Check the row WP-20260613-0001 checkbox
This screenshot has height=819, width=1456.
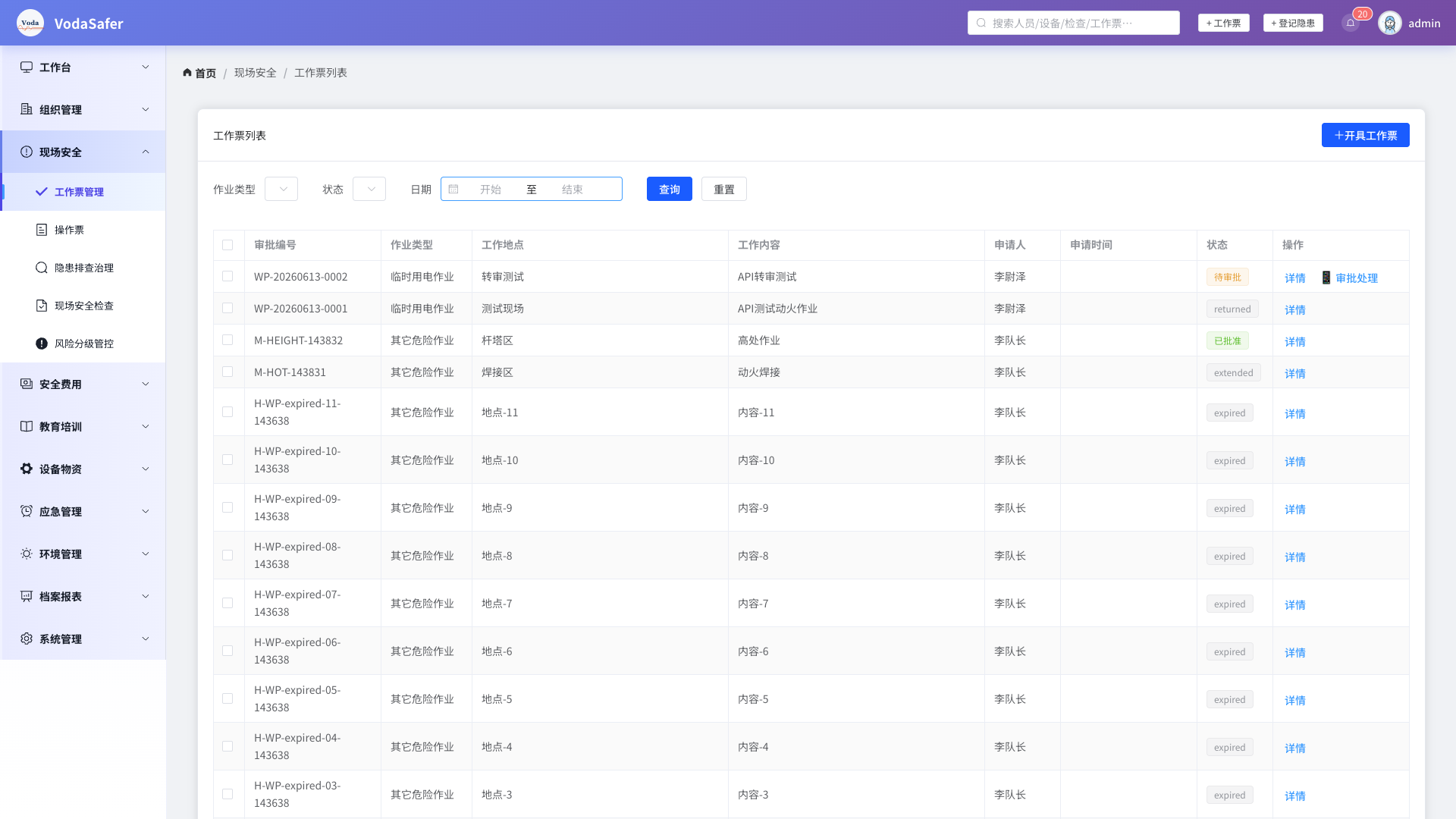227,309
